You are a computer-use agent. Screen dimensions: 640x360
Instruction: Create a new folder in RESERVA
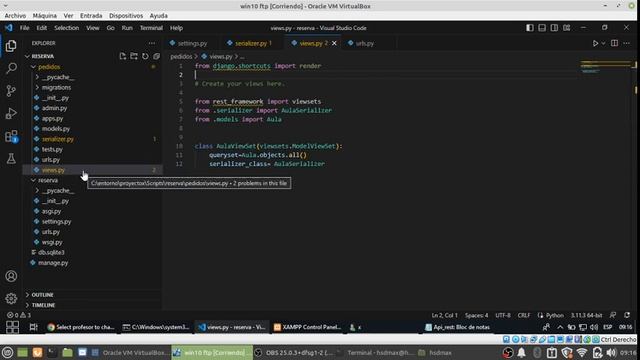click(x=134, y=56)
